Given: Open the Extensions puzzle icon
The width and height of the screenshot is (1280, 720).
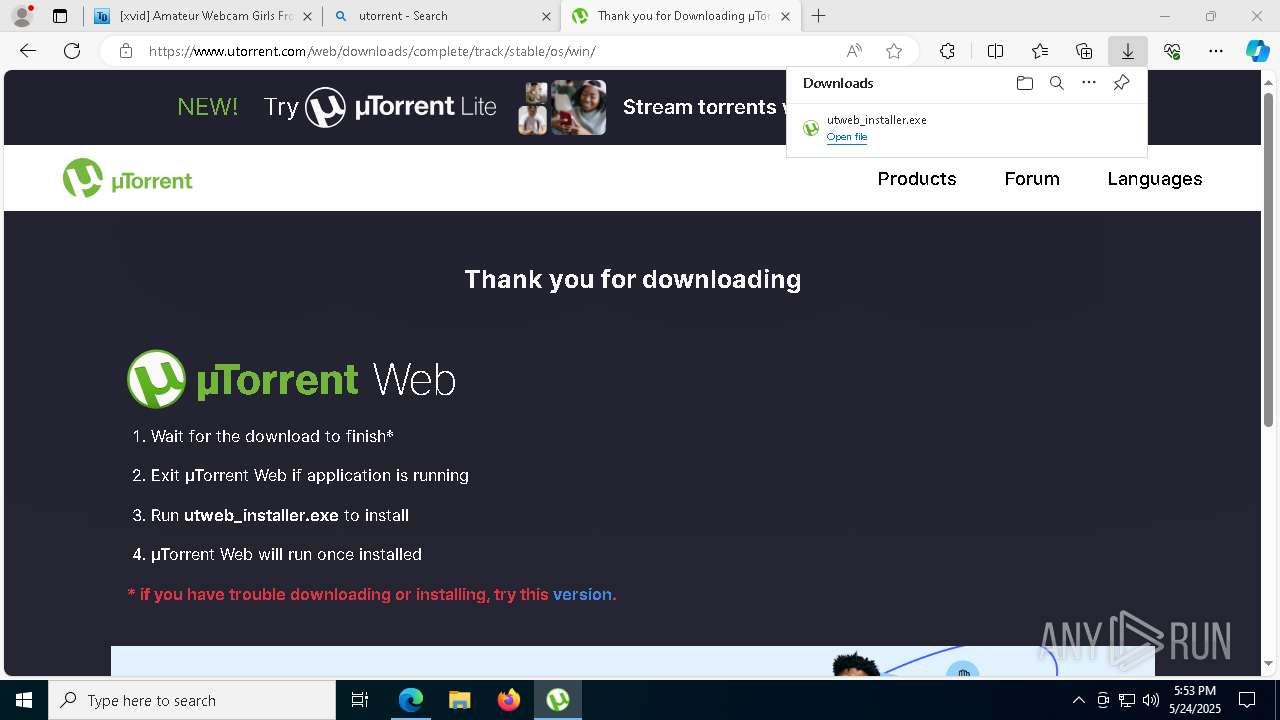Looking at the screenshot, I should click(x=947, y=51).
